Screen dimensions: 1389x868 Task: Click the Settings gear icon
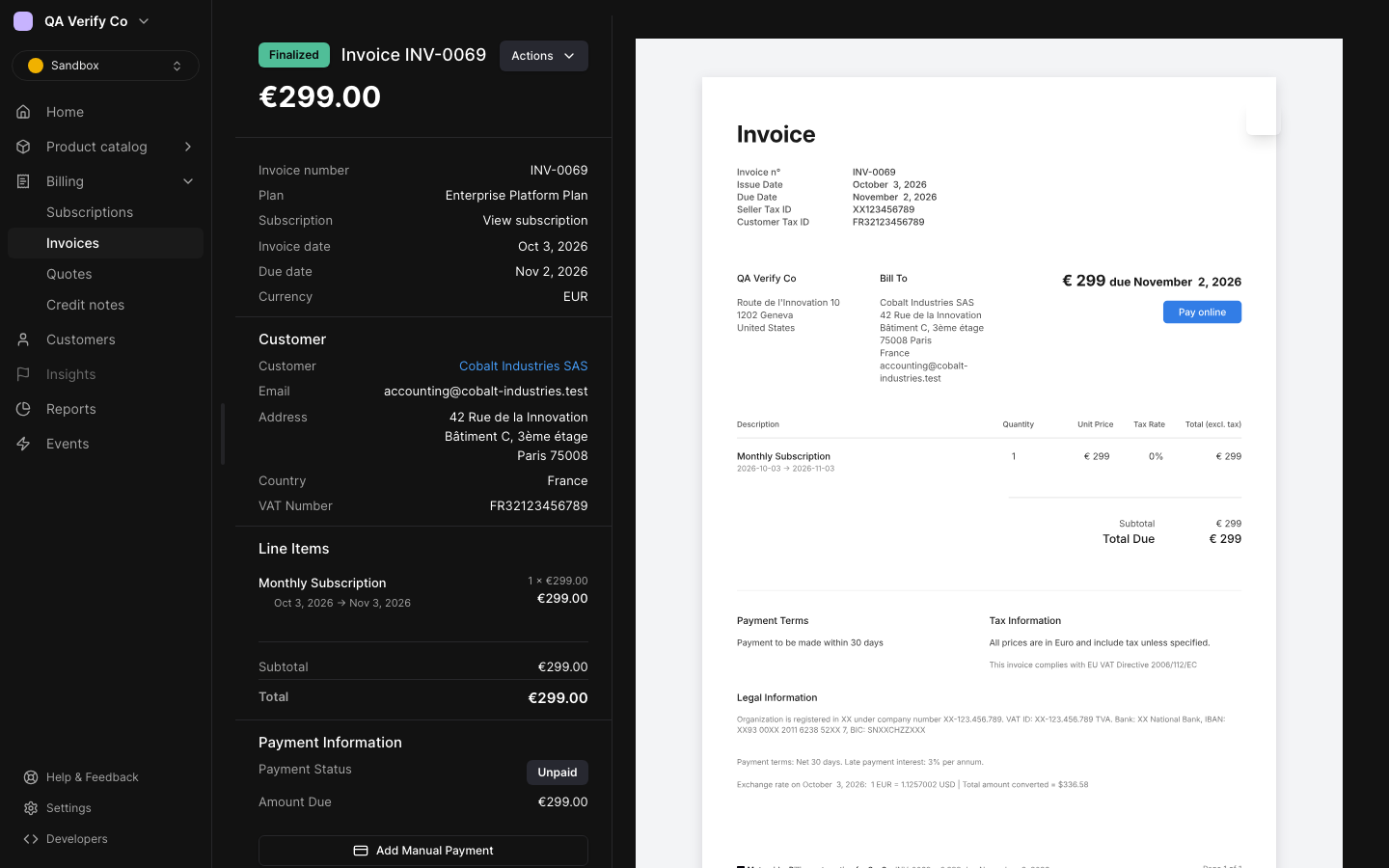[31, 808]
